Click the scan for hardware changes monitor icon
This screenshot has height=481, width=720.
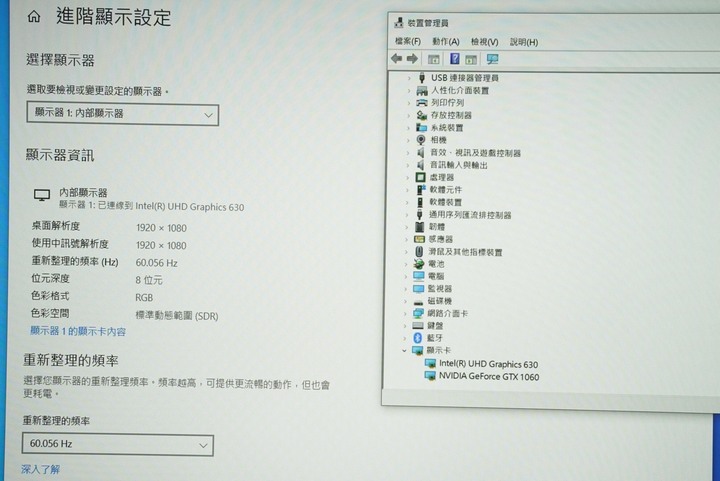(492, 59)
